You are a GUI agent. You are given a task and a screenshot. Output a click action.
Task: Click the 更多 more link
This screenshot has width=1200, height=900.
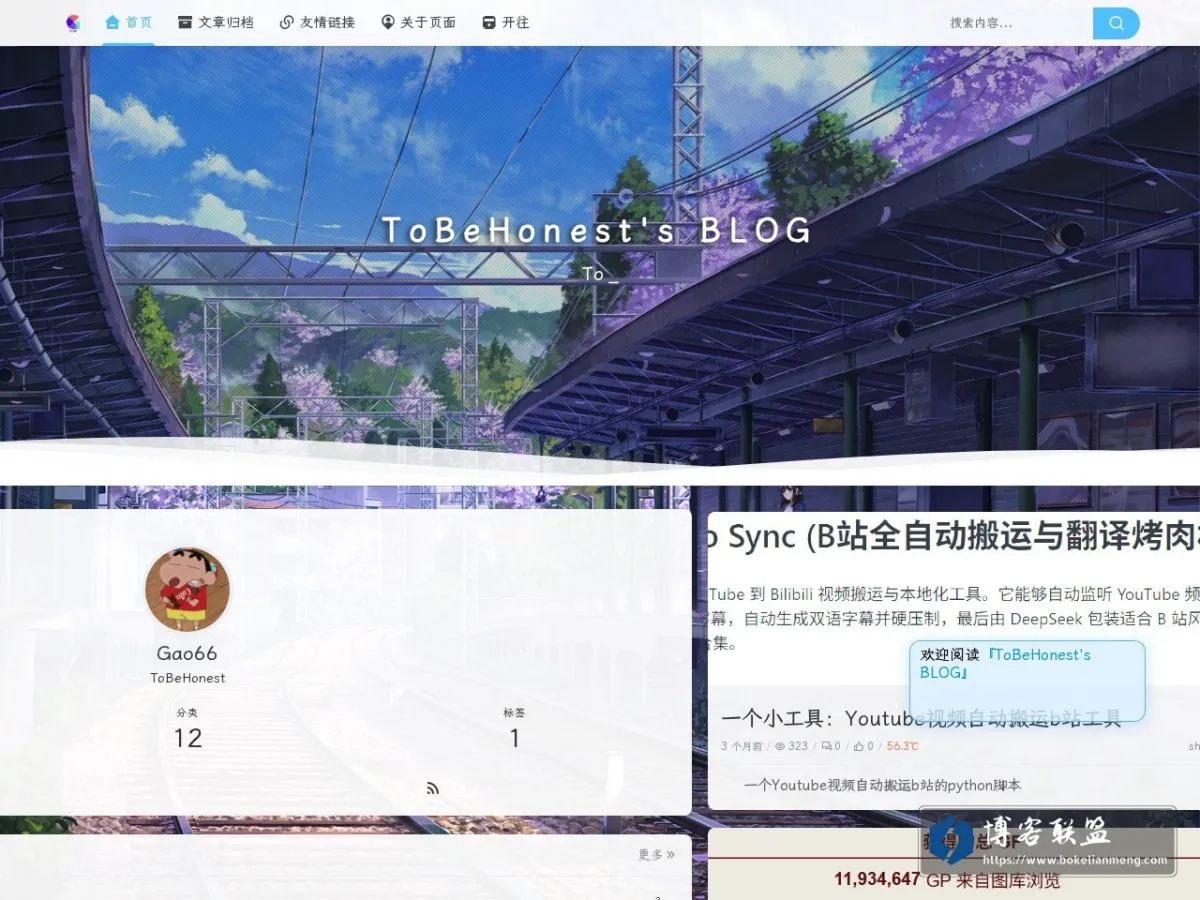point(657,854)
